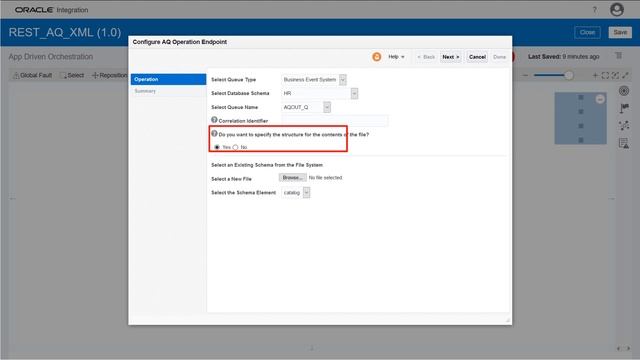Viewport: 640px width, 360px height.
Task: Click the Select toolbar item
Action: pyautogui.click(x=72, y=75)
